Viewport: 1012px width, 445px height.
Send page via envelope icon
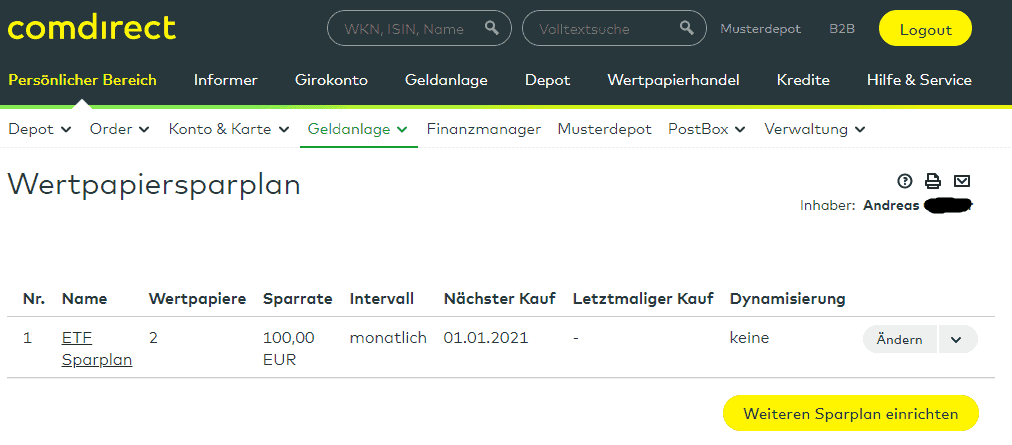point(962,181)
